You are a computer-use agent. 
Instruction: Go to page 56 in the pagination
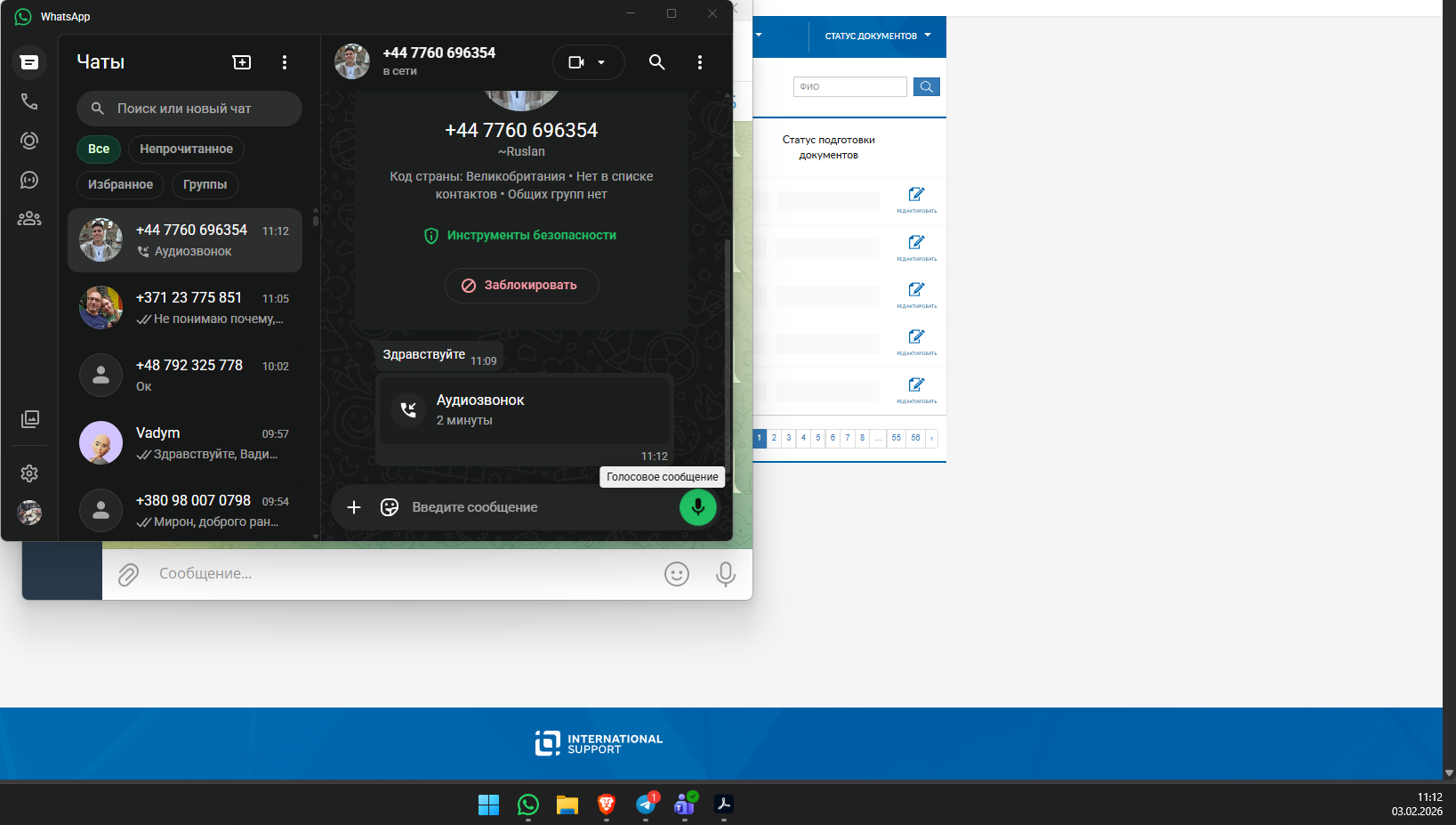(x=915, y=438)
